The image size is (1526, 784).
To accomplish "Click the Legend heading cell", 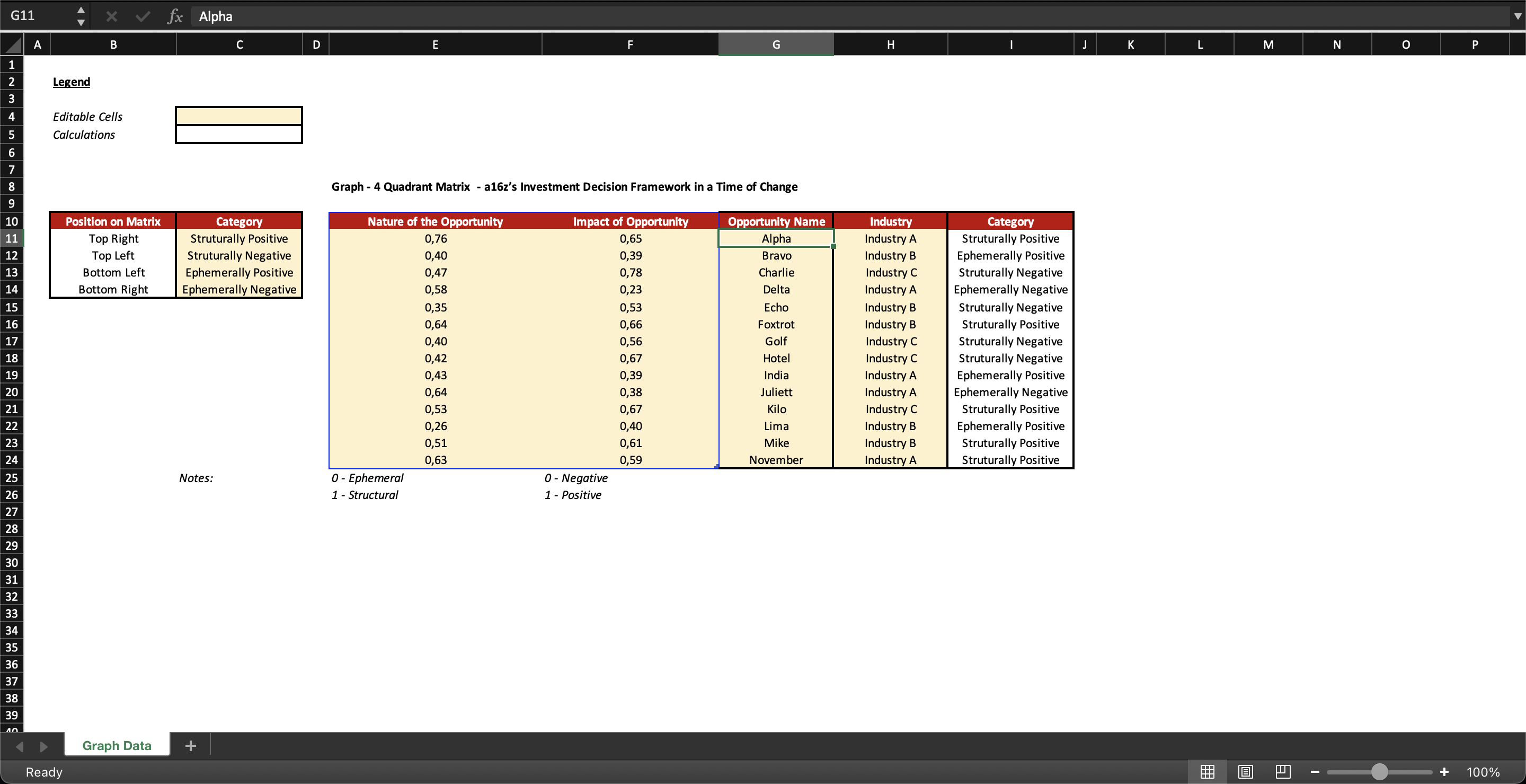I will [71, 82].
